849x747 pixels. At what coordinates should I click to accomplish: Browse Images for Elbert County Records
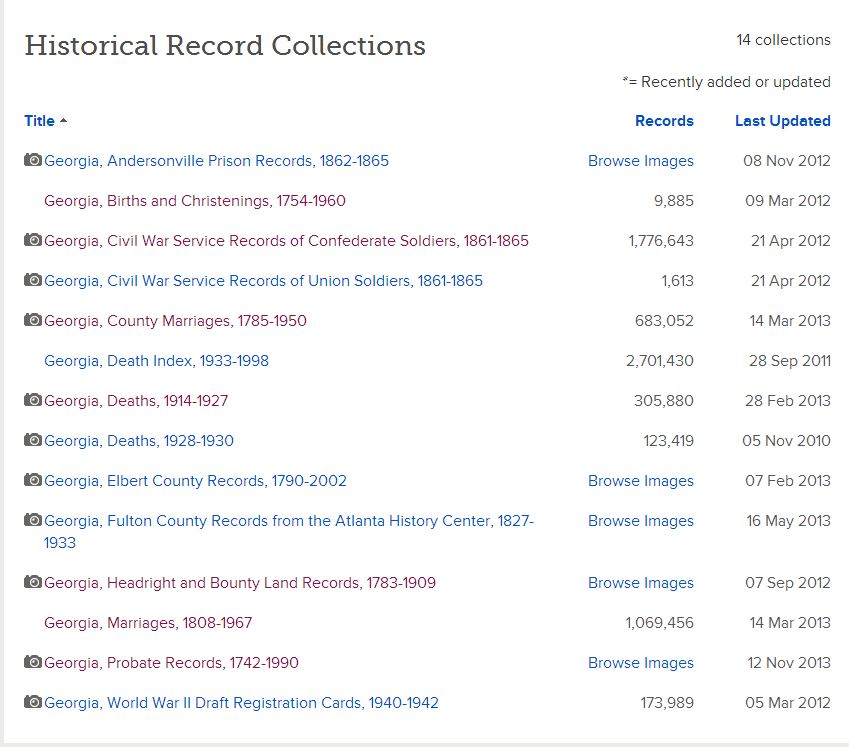[641, 481]
